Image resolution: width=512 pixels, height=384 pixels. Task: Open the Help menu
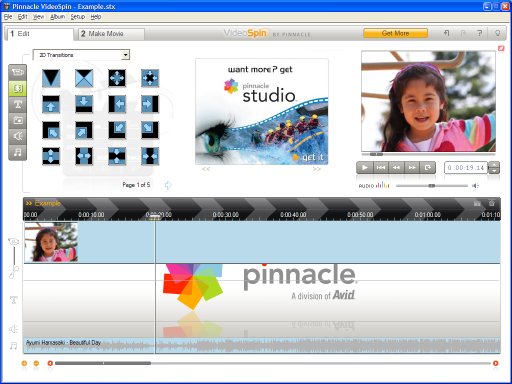(96, 17)
